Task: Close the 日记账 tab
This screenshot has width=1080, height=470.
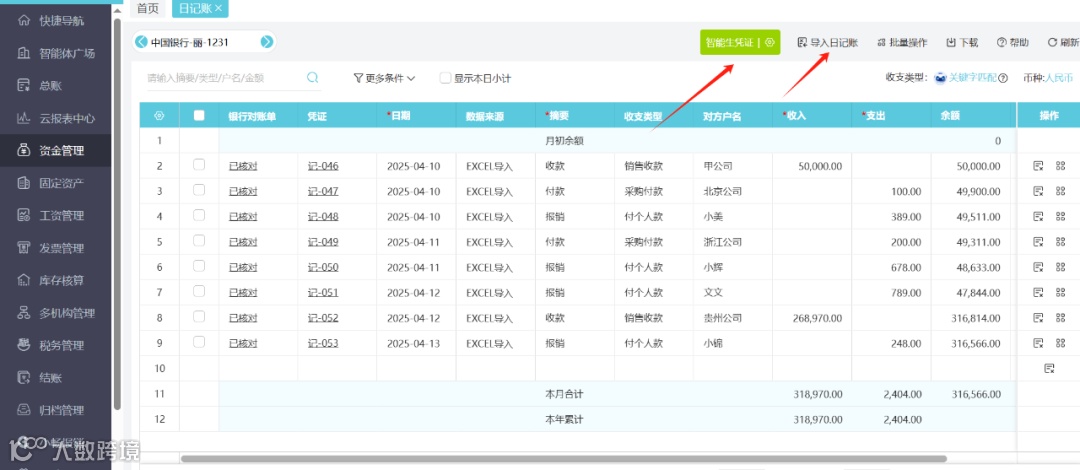Action: [x=218, y=8]
